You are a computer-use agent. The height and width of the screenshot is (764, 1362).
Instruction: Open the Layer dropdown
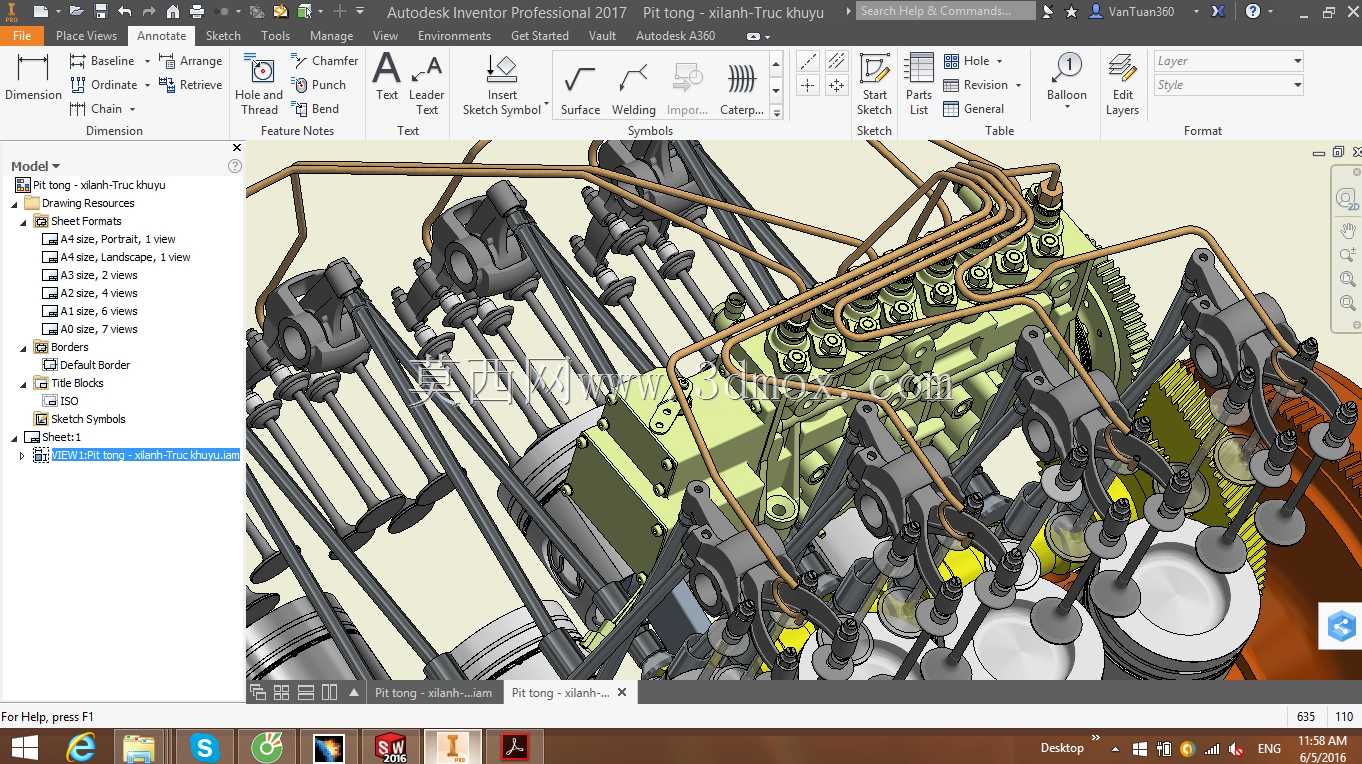[x=1229, y=61]
